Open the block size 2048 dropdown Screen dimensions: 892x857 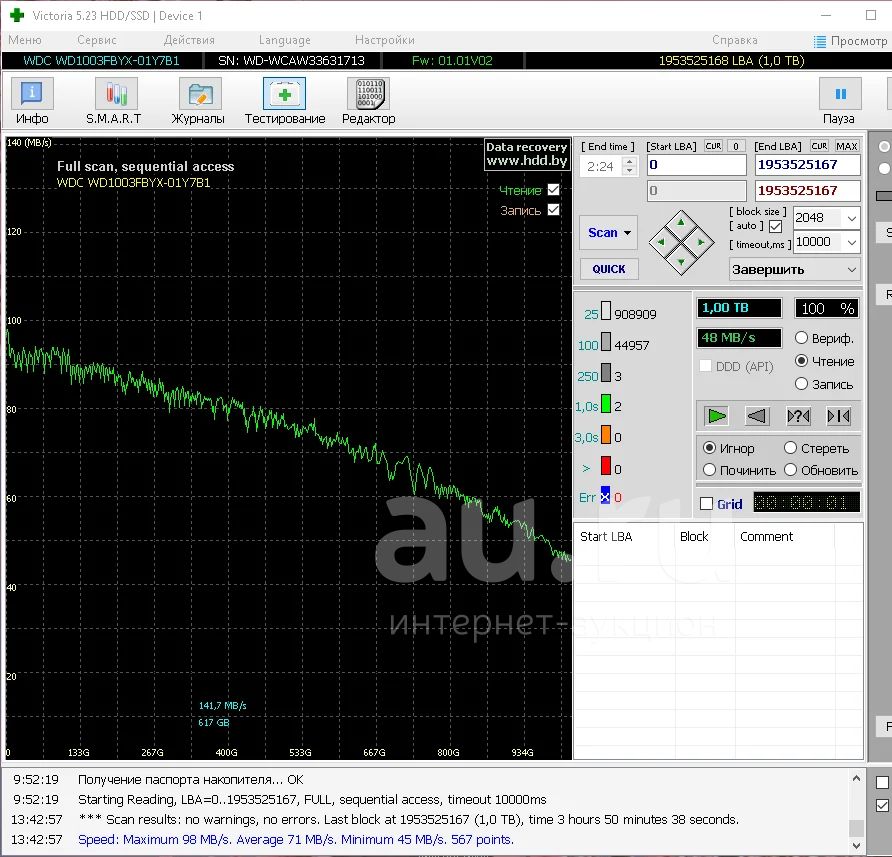tap(852, 218)
